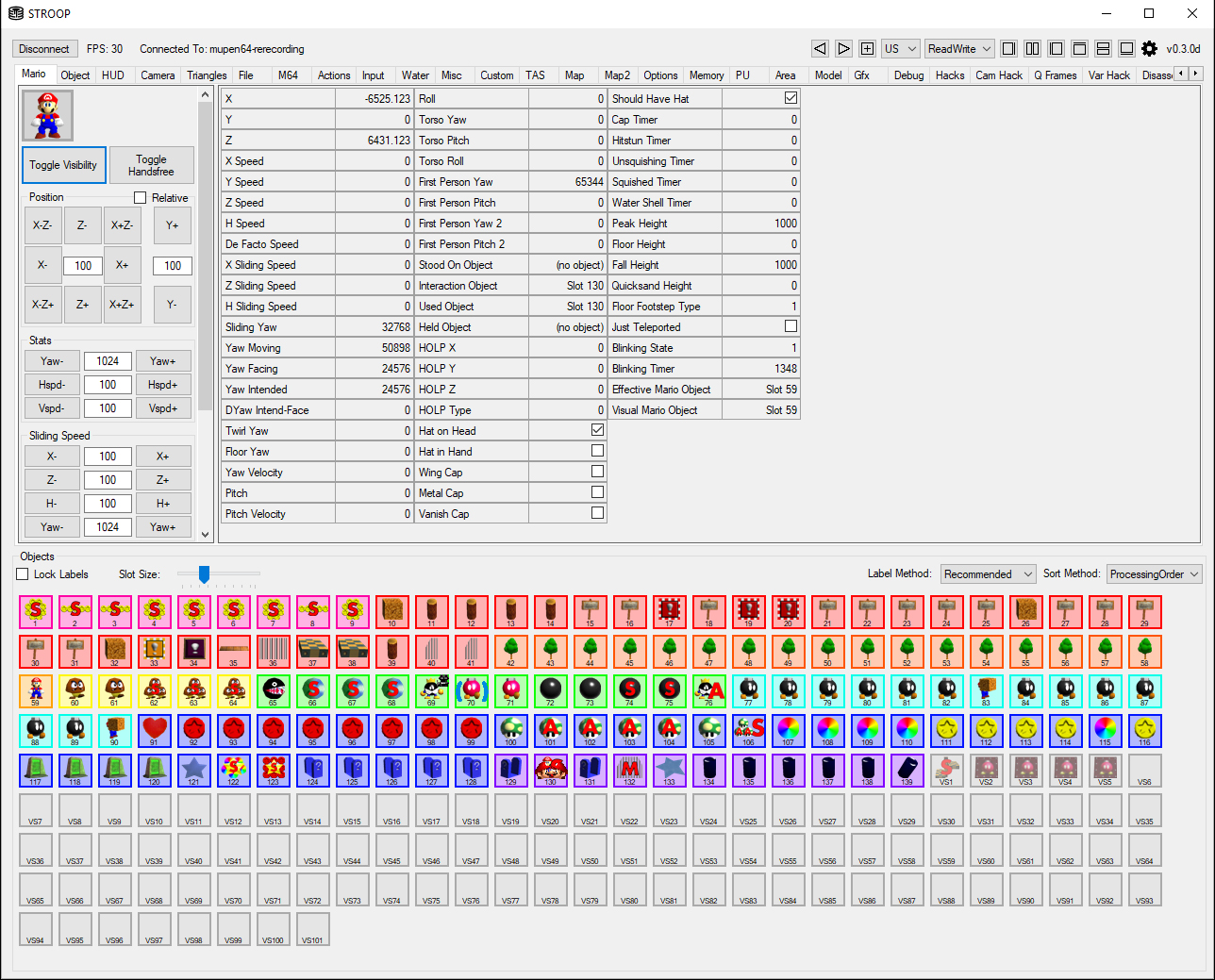Screen dimensions: 1215x980
Task: Toggle the Just Teleported checkbox
Action: click(x=791, y=326)
